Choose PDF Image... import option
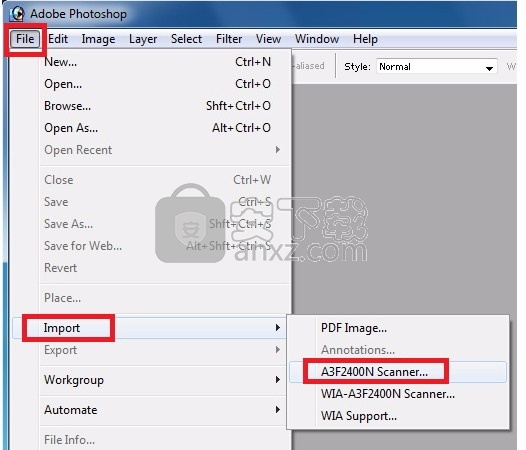This screenshot has height=450, width=526. coord(398,328)
